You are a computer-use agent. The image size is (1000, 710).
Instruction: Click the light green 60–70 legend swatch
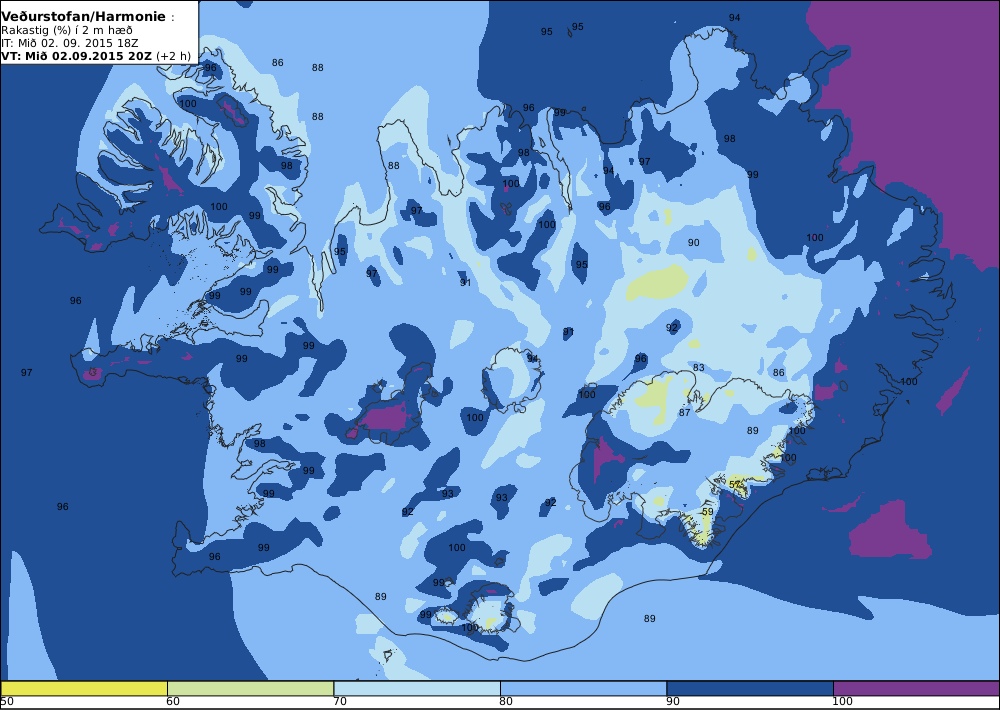point(251,688)
